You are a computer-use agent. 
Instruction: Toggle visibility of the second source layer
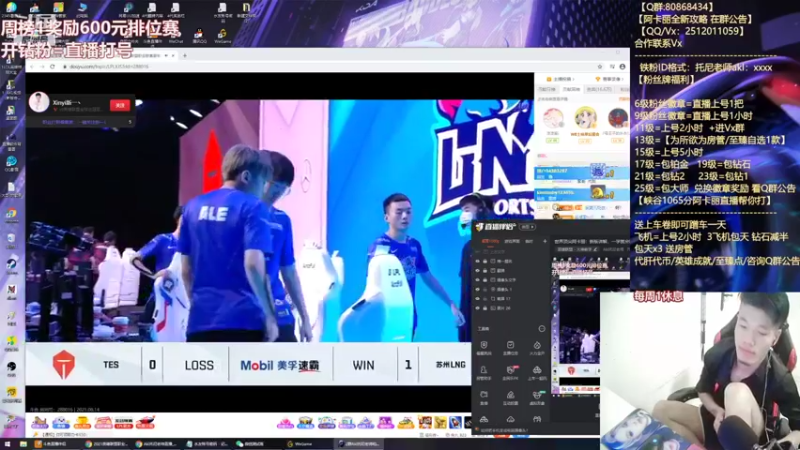[x=478, y=270]
